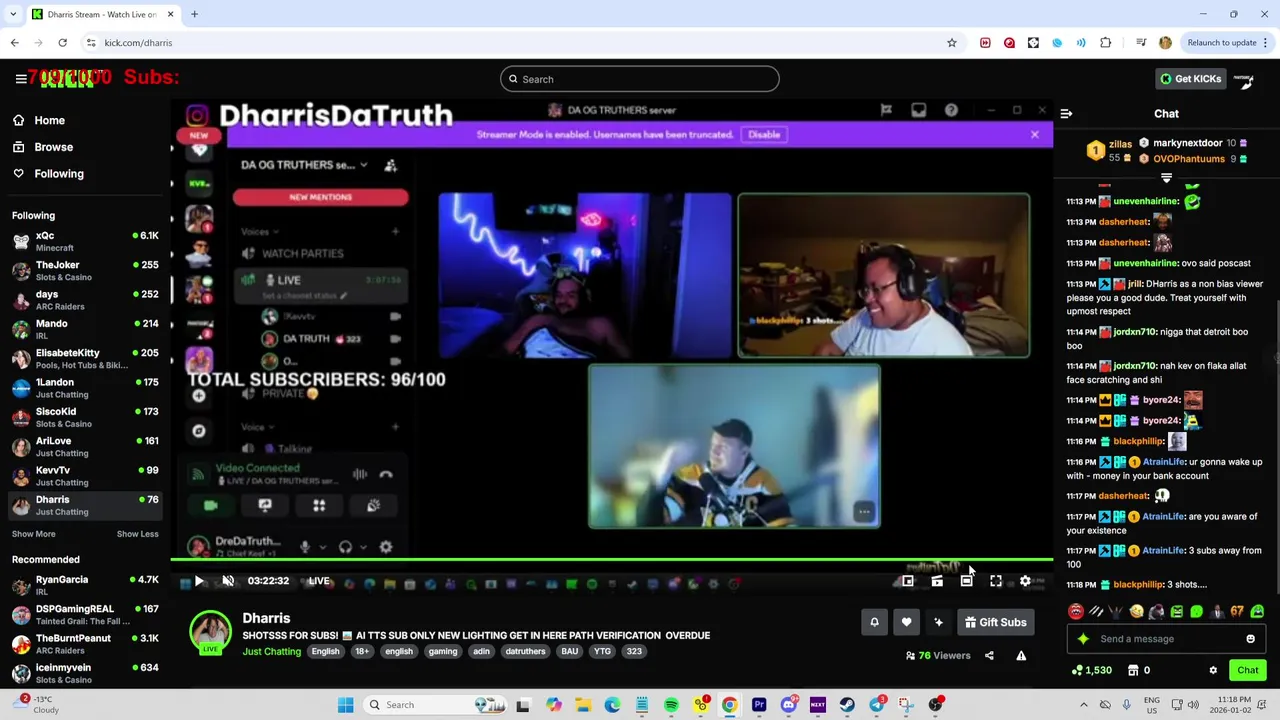Open the video player settings gear
The image size is (1280, 720).
click(x=1025, y=581)
